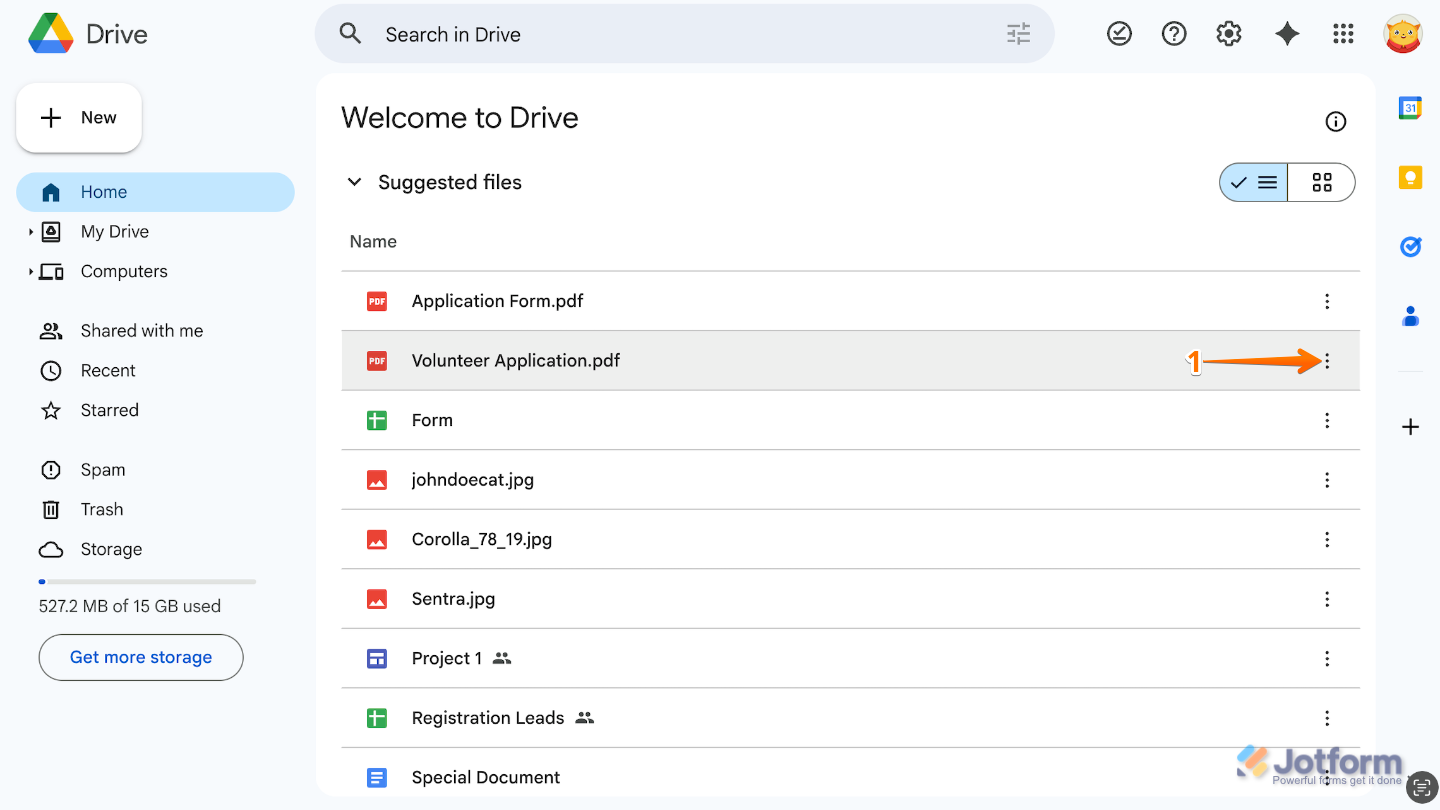
Task: Click the Get more storage button
Action: 140,657
